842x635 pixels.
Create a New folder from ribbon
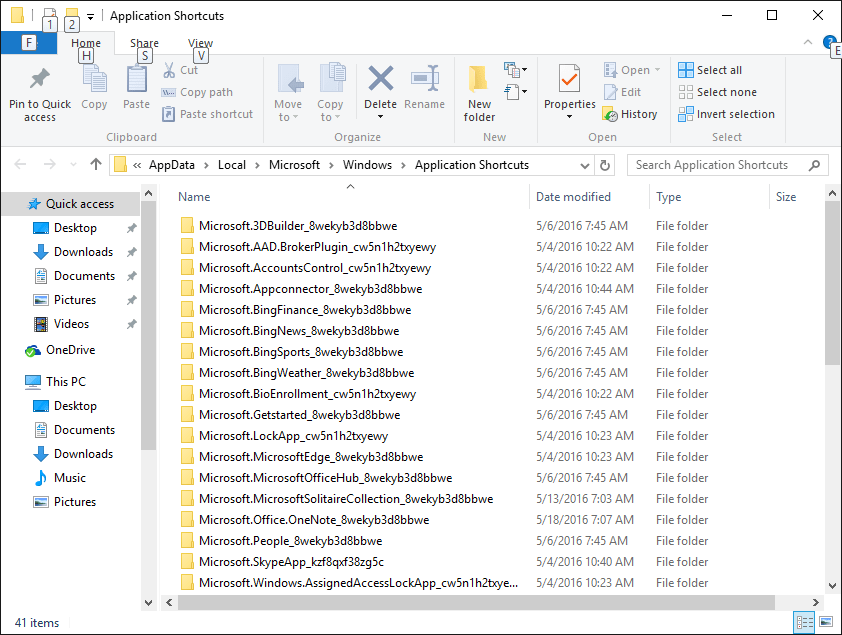[x=479, y=89]
